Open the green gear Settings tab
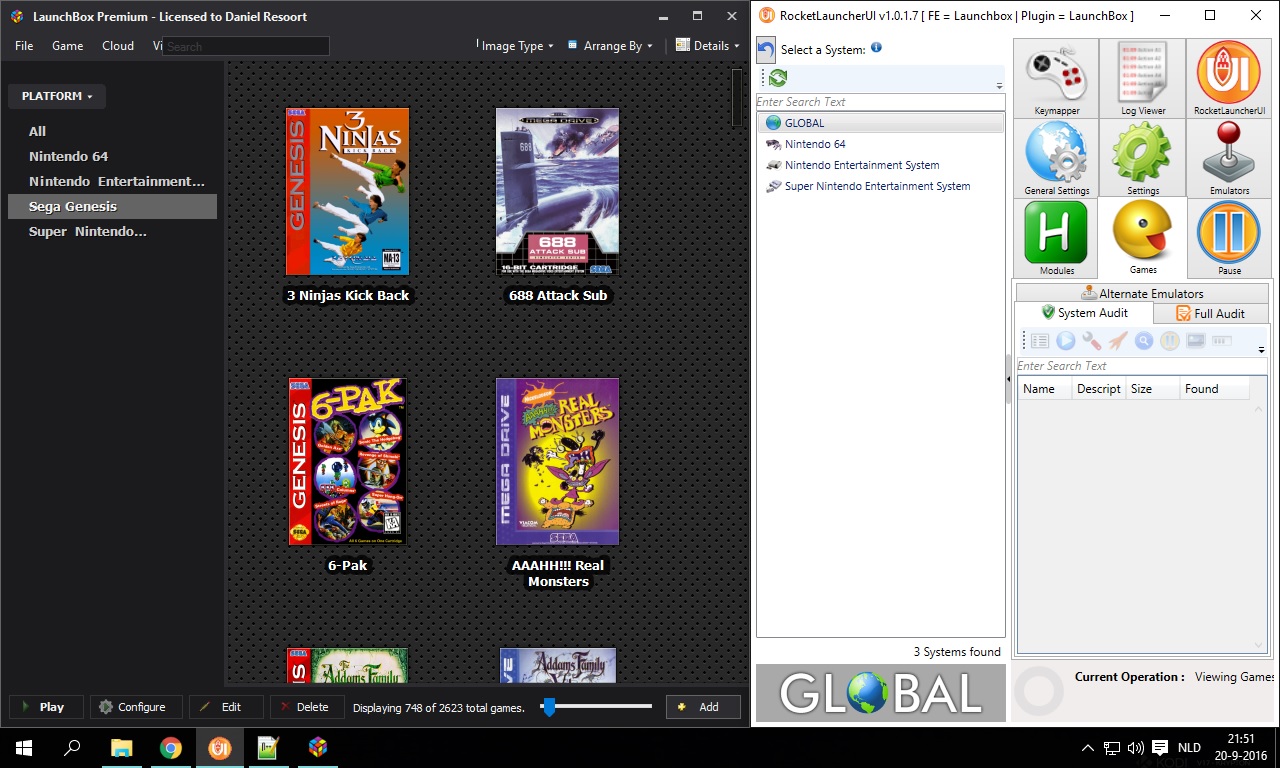Viewport: 1280px width, 768px height. pos(1143,158)
